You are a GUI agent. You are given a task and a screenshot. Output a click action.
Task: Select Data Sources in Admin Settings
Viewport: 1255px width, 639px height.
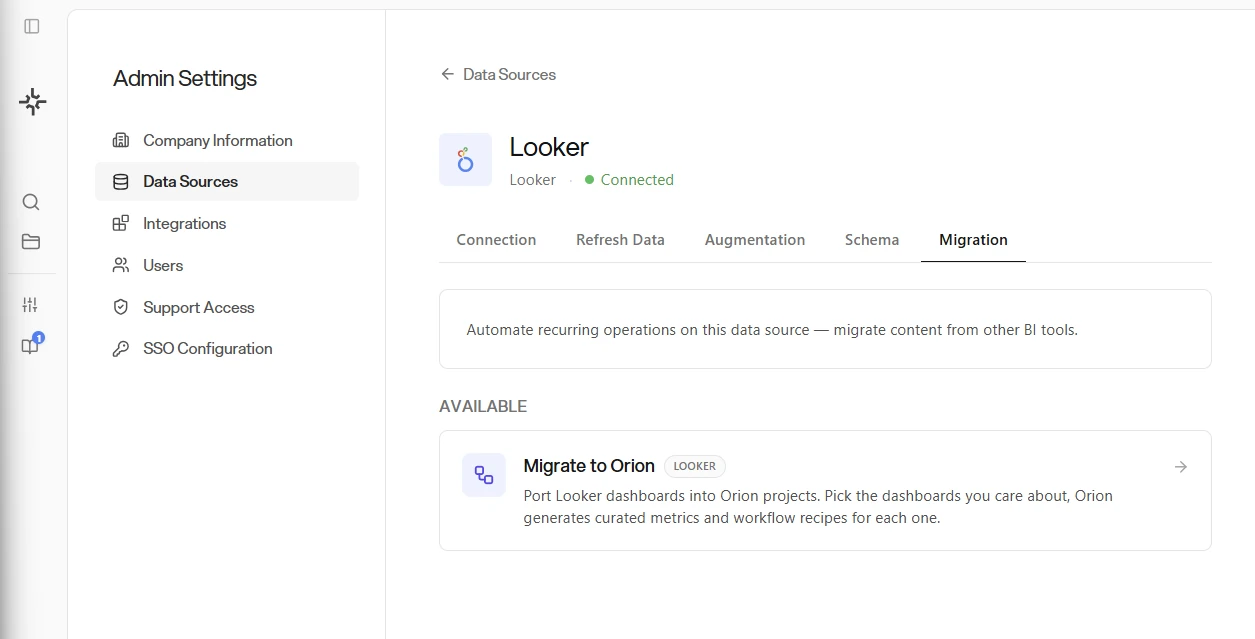(x=227, y=182)
